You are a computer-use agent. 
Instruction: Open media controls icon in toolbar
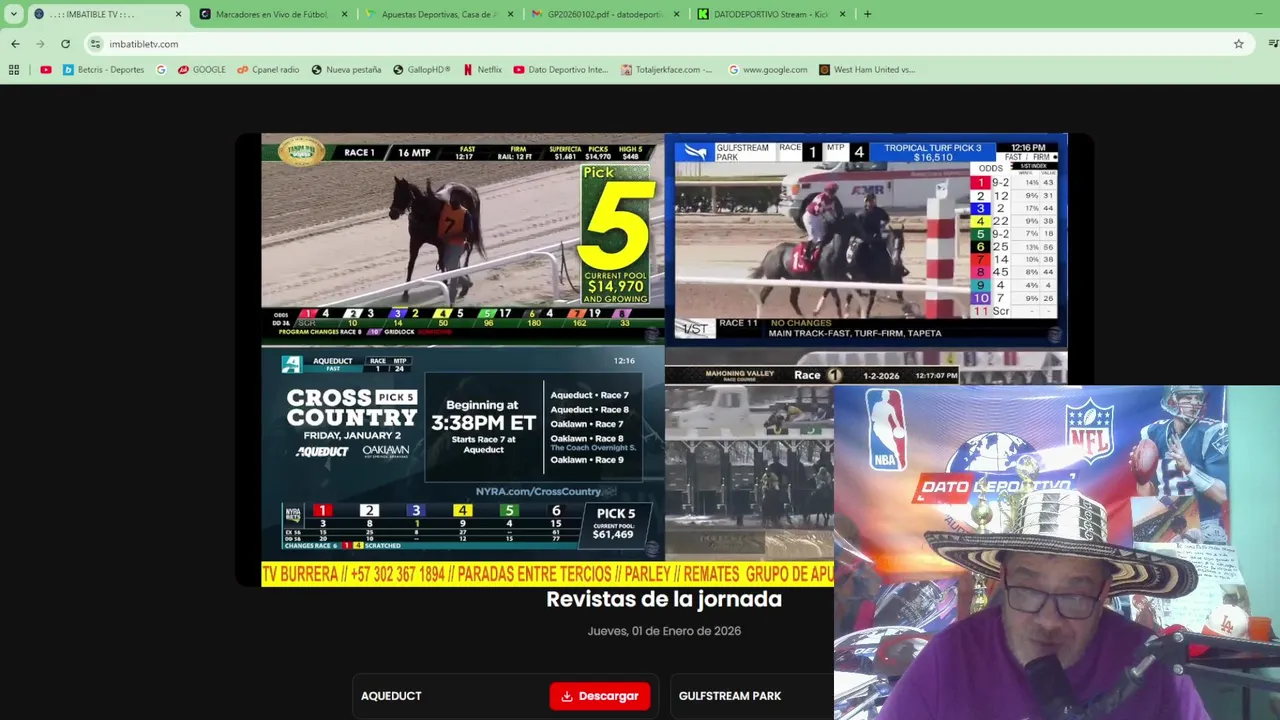[1272, 44]
